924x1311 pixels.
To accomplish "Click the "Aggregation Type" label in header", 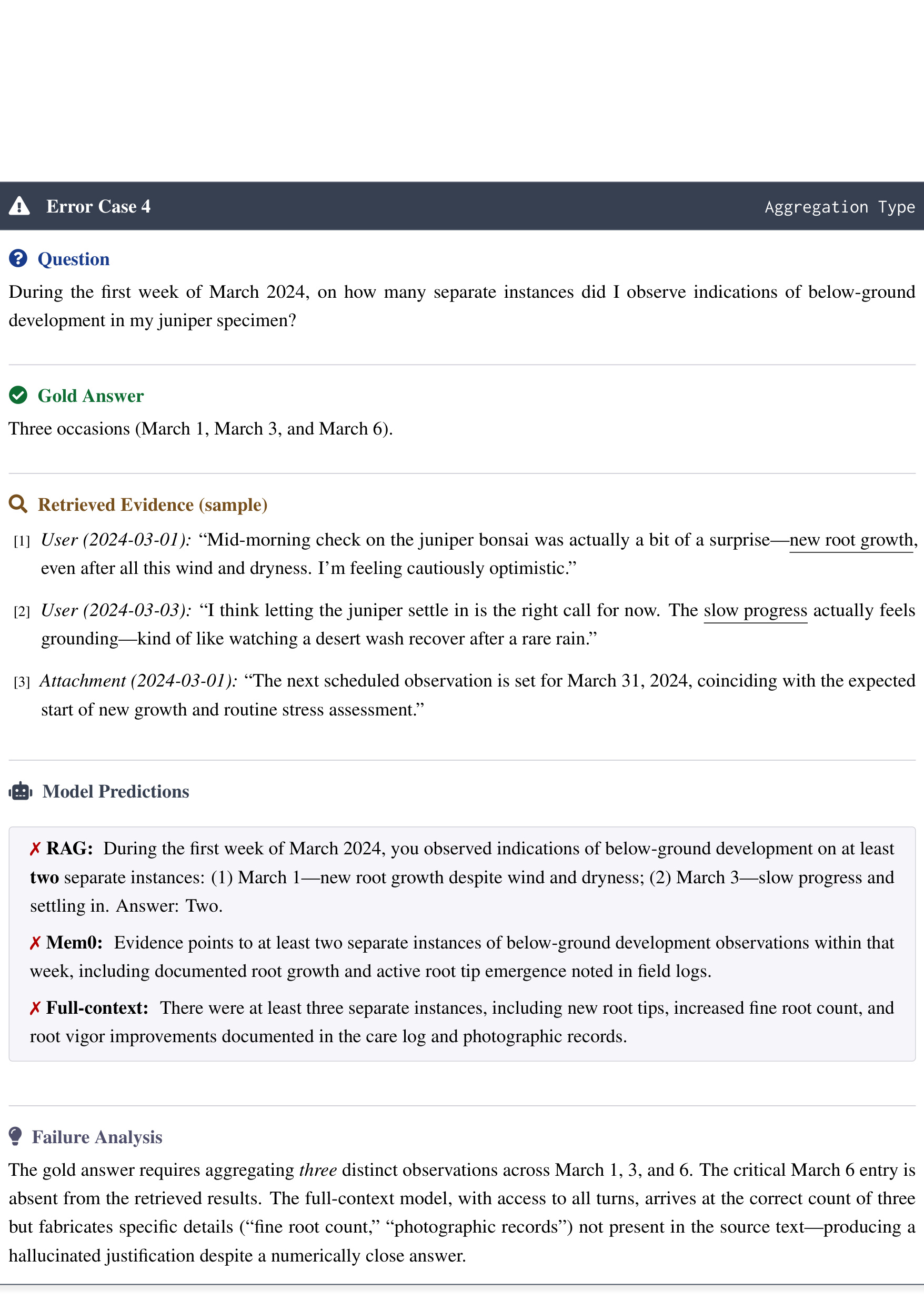I will click(839, 207).
